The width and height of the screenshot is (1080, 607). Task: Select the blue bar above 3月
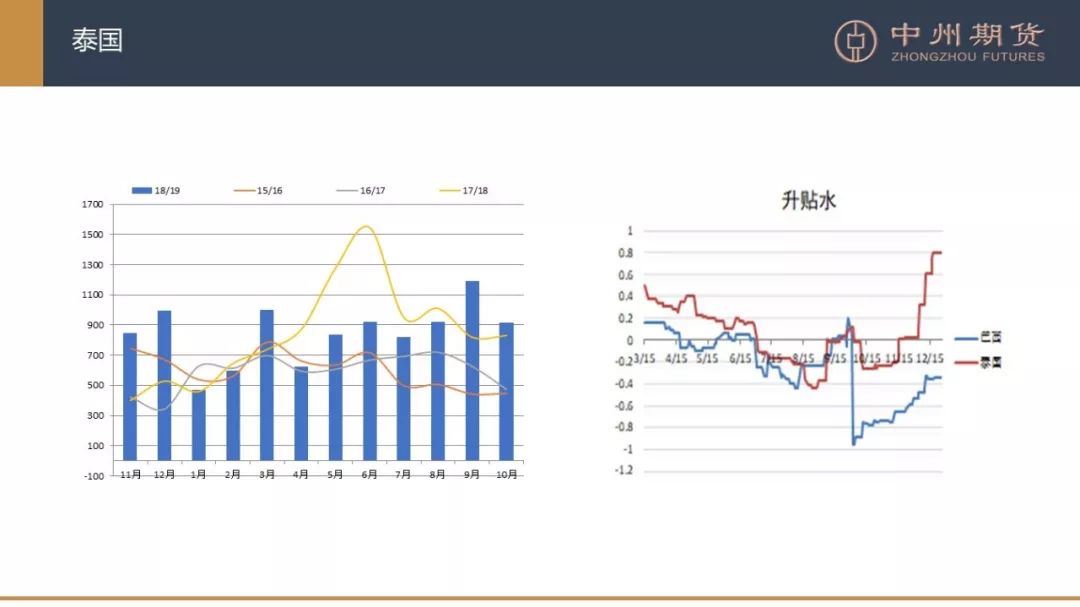tap(267, 385)
